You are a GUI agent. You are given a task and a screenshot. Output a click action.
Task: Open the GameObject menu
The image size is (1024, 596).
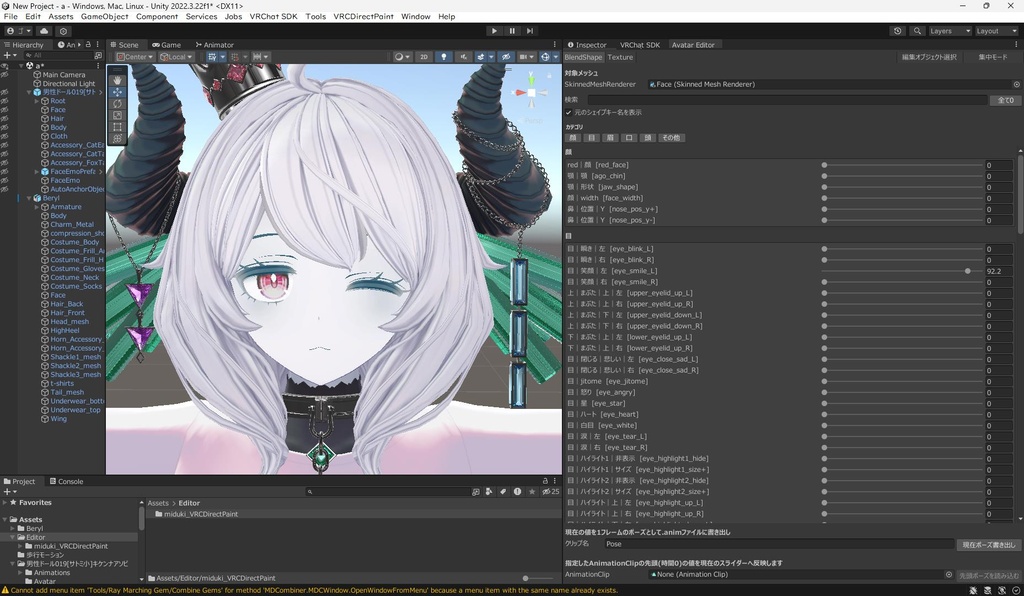point(104,16)
